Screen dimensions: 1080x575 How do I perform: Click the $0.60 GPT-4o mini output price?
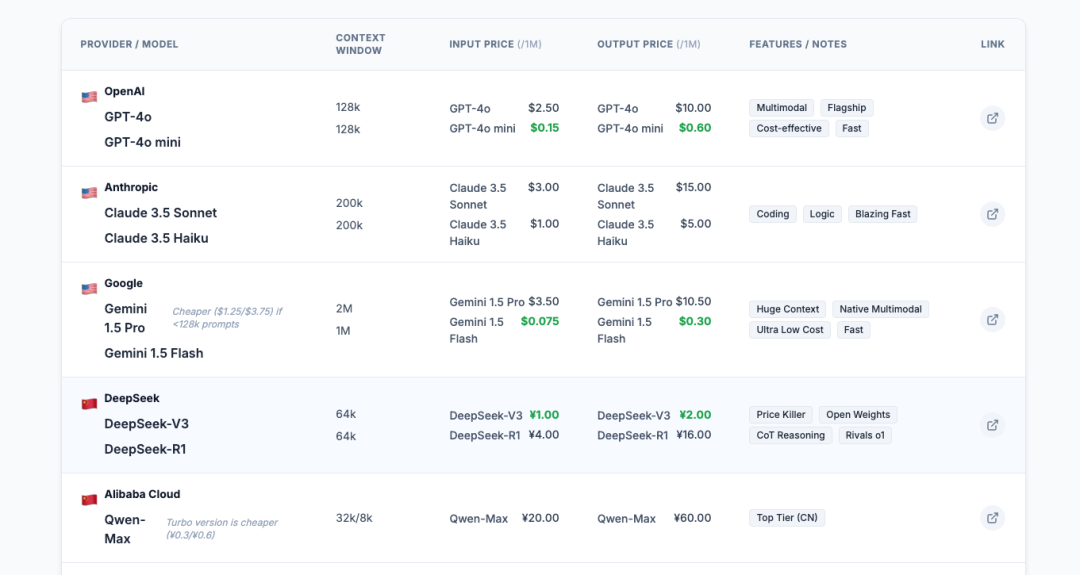pyautogui.click(x=694, y=127)
